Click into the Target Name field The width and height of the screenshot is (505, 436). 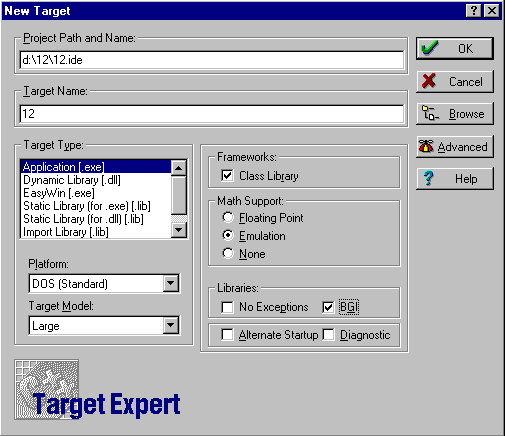click(x=212, y=114)
